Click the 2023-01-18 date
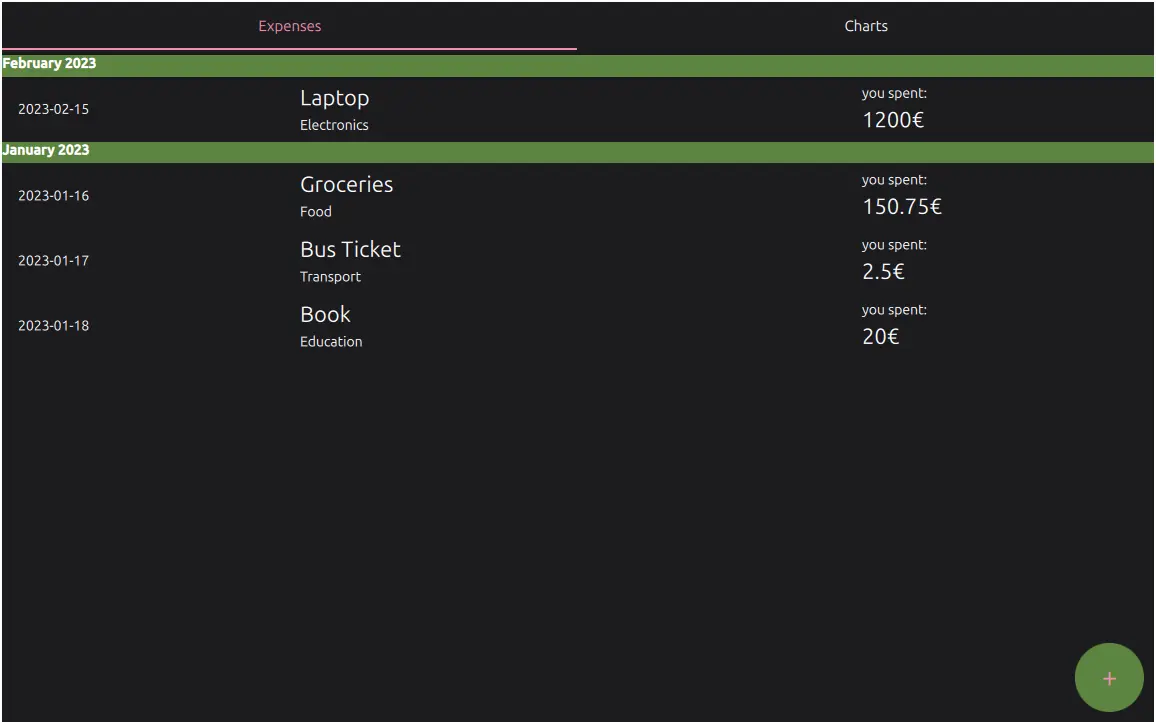The image size is (1156, 722). tap(53, 326)
